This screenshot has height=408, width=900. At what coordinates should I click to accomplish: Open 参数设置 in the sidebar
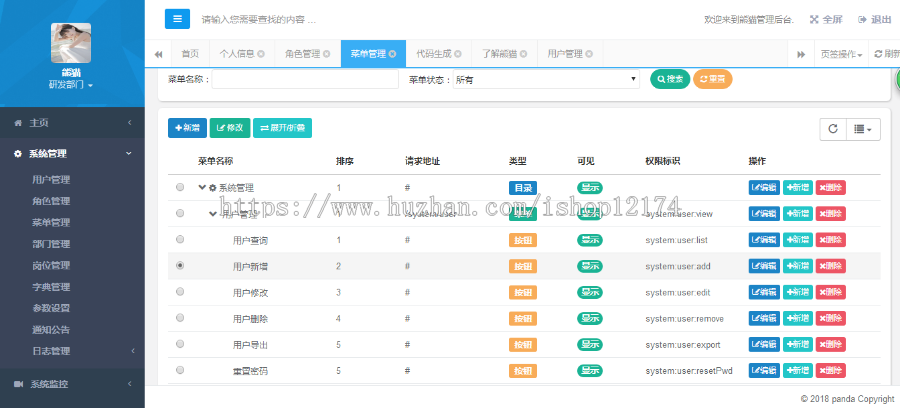click(x=51, y=308)
